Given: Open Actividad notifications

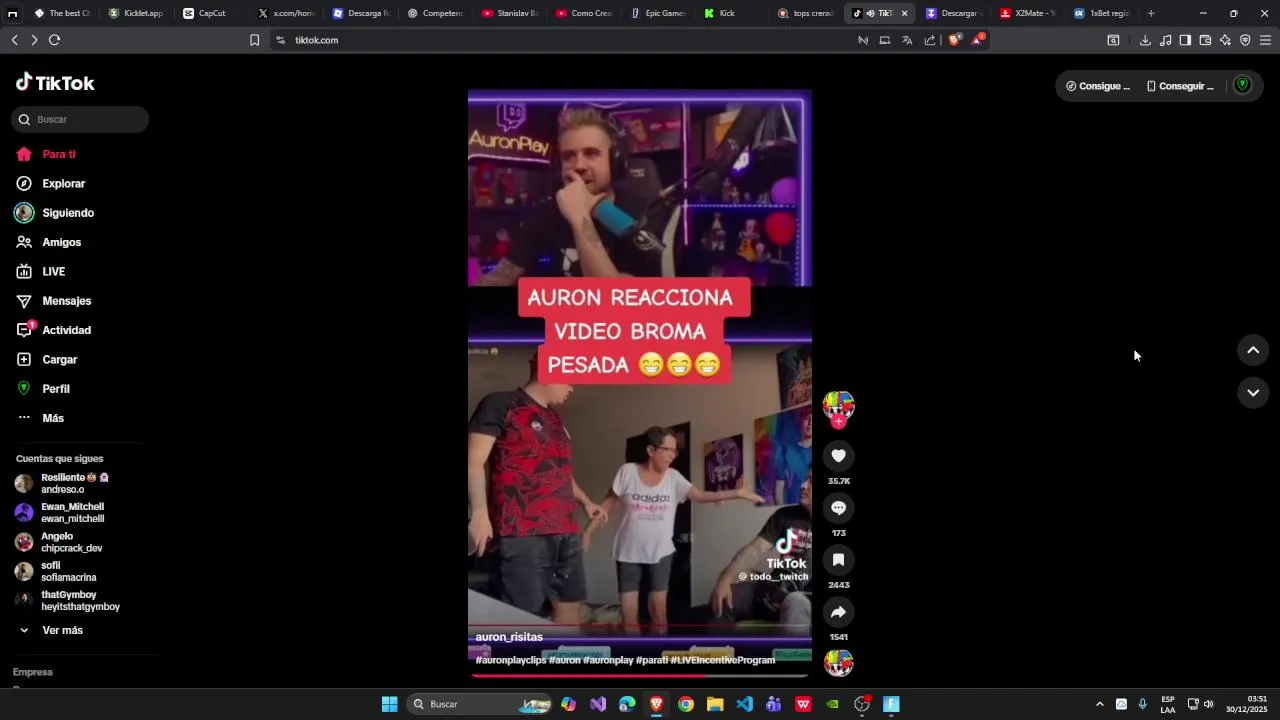Looking at the screenshot, I should (54, 330).
